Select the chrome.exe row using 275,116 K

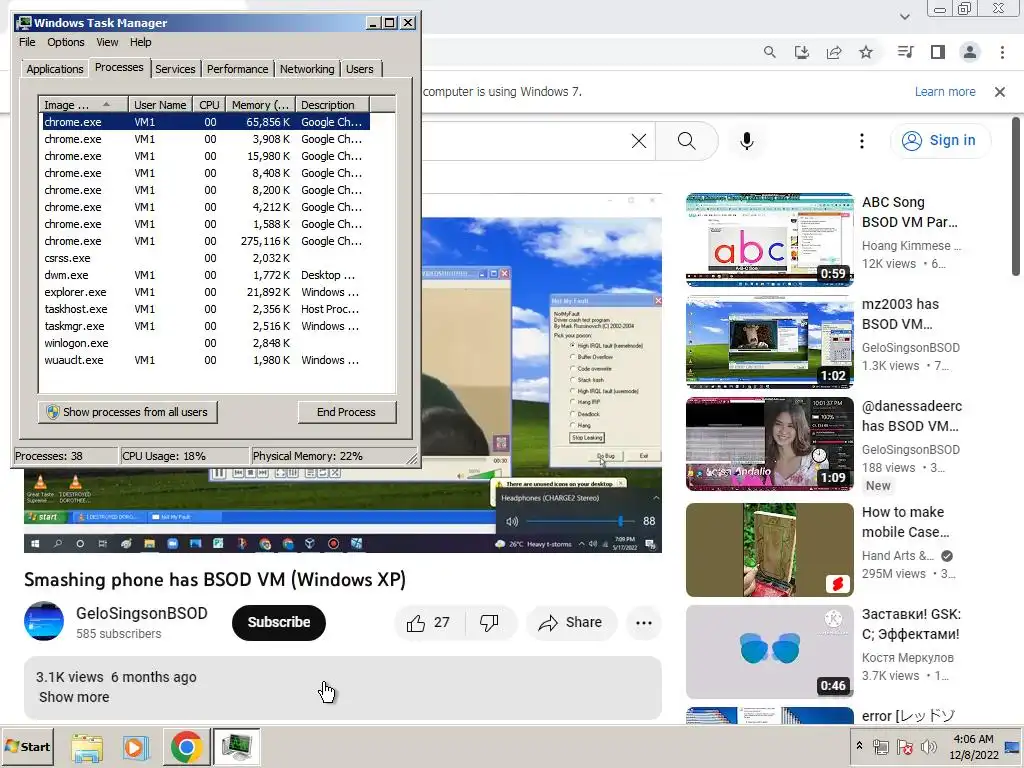pos(206,241)
